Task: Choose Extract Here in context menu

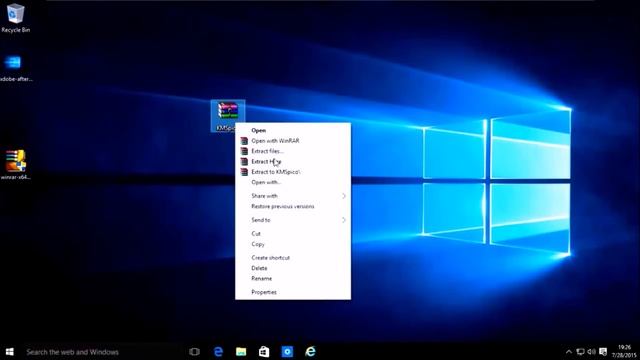Action: coord(266,162)
